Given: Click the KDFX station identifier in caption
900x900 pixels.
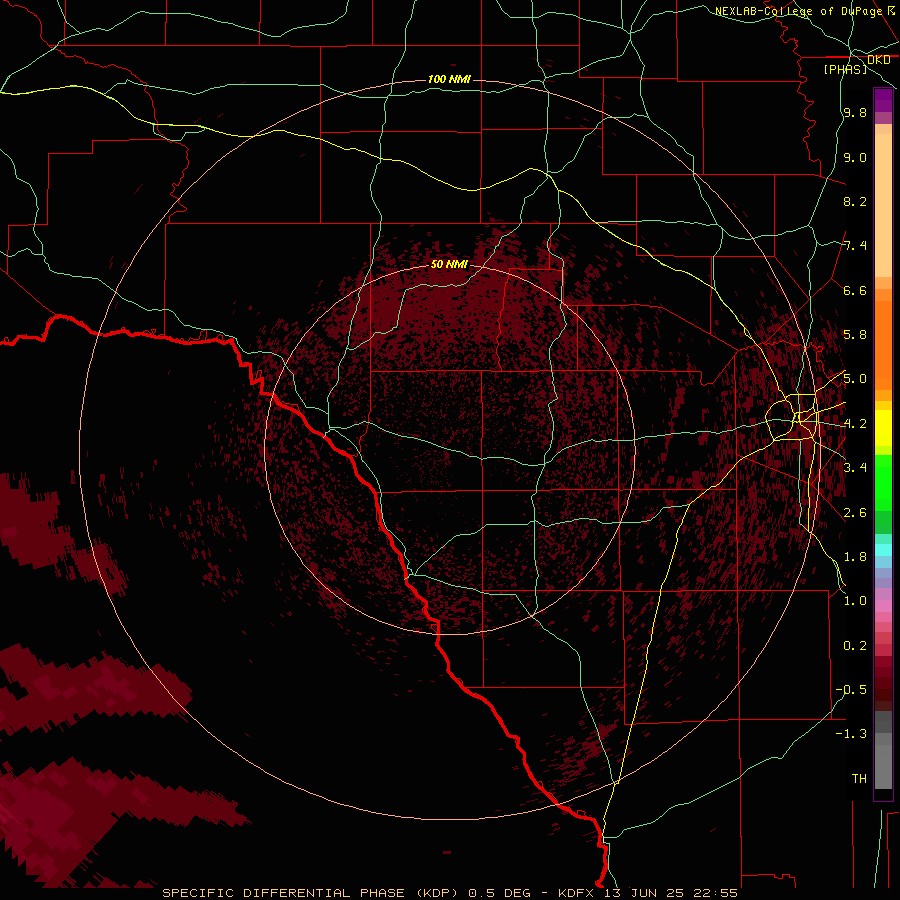Looking at the screenshot, I should coord(578,893).
